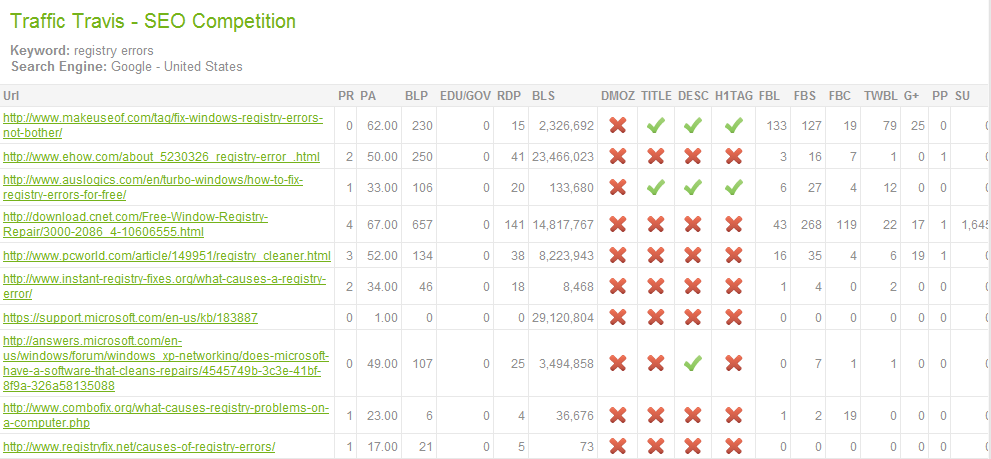
Task: Click the BLS column header
Action: point(543,96)
